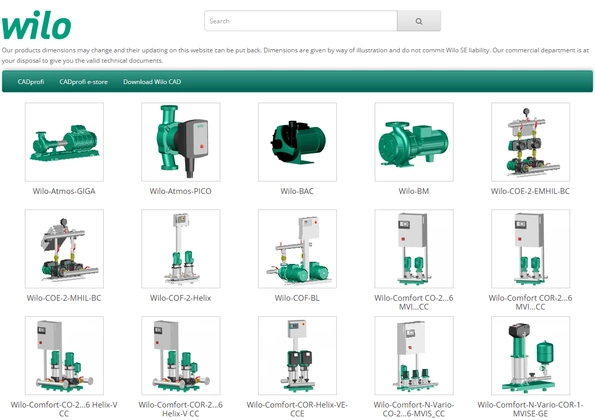595x420 pixels.
Task: Open the Wilo-COF-BL thumbnail image
Action: coord(297,249)
